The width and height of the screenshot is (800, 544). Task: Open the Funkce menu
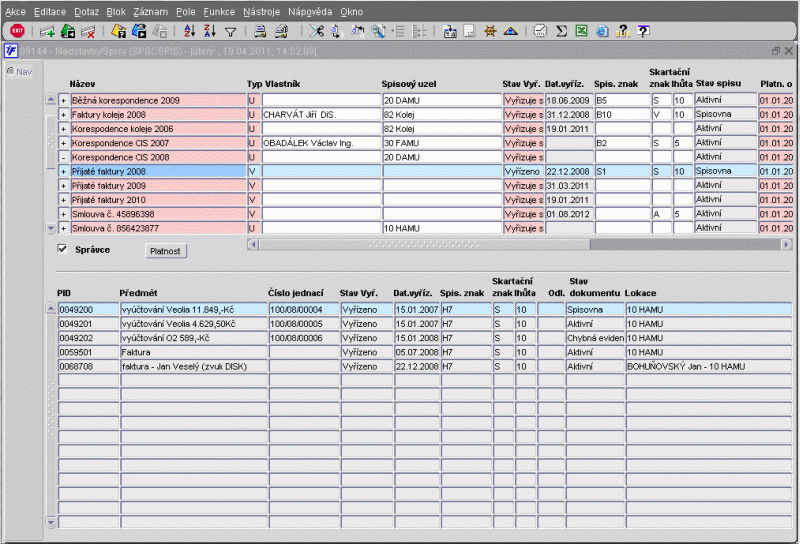[219, 12]
